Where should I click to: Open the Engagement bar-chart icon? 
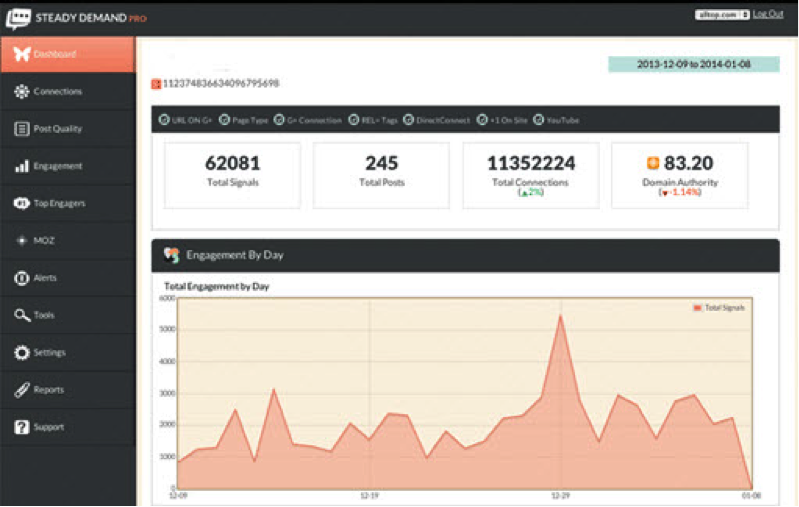click(x=21, y=166)
